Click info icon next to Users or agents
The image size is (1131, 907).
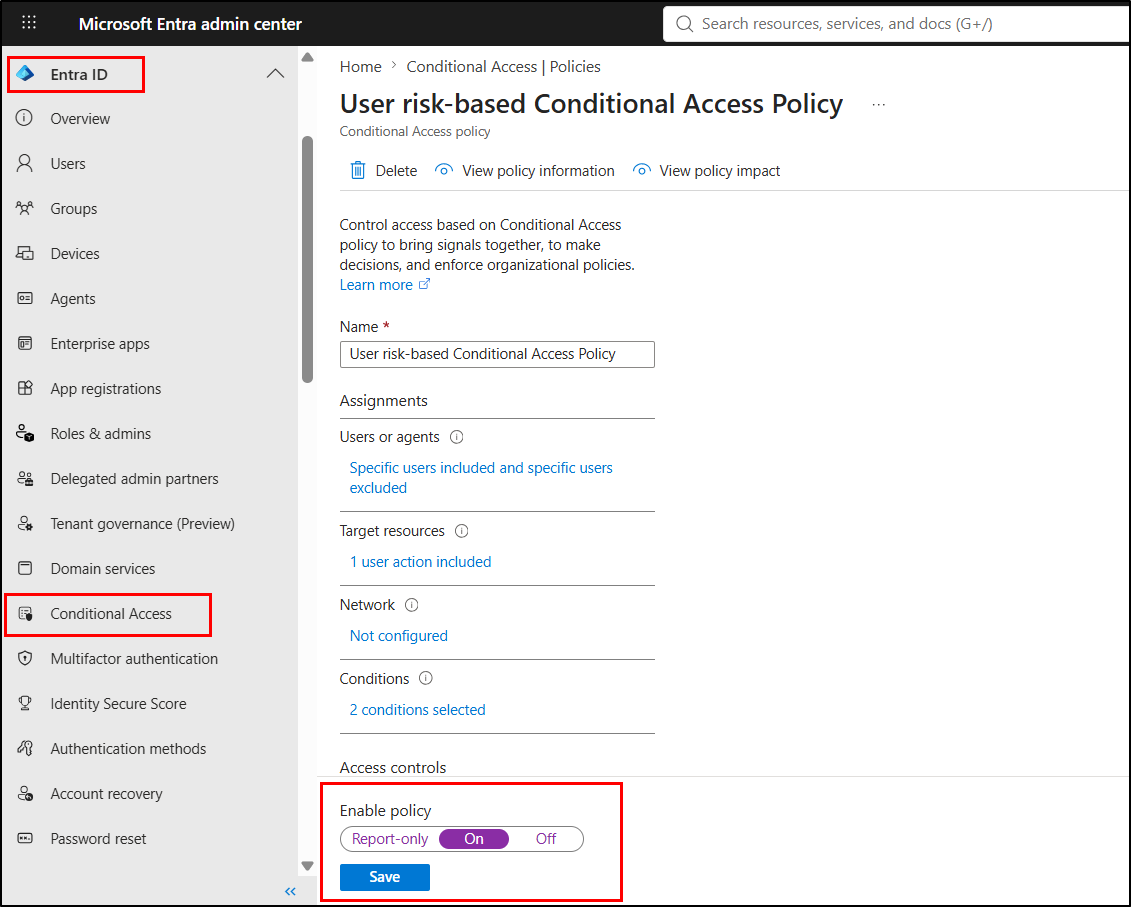(x=457, y=437)
